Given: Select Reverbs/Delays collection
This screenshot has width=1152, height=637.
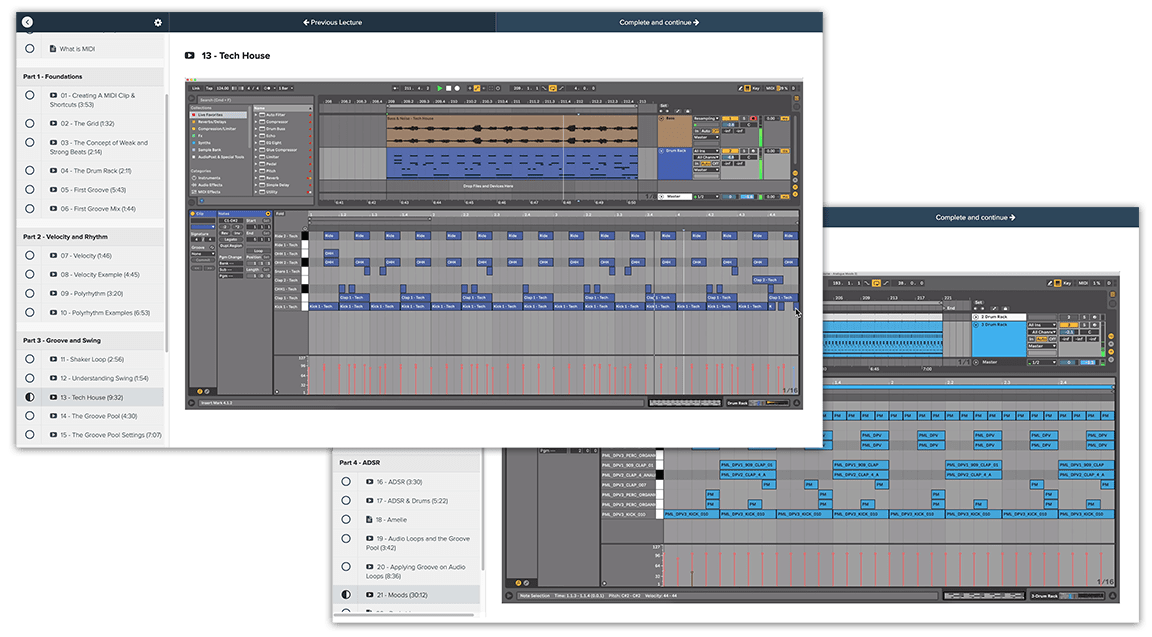Looking at the screenshot, I should click(212, 122).
